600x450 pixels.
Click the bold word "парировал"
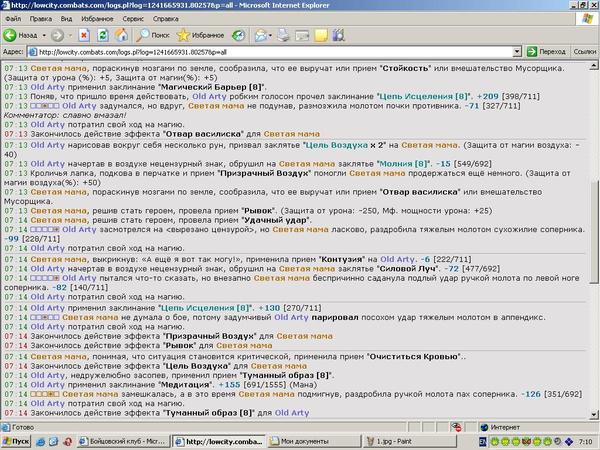335,317
